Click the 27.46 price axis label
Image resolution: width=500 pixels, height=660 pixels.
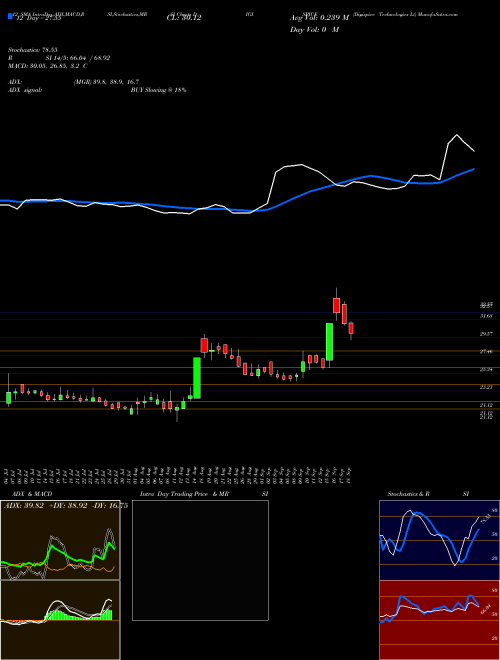(x=487, y=351)
